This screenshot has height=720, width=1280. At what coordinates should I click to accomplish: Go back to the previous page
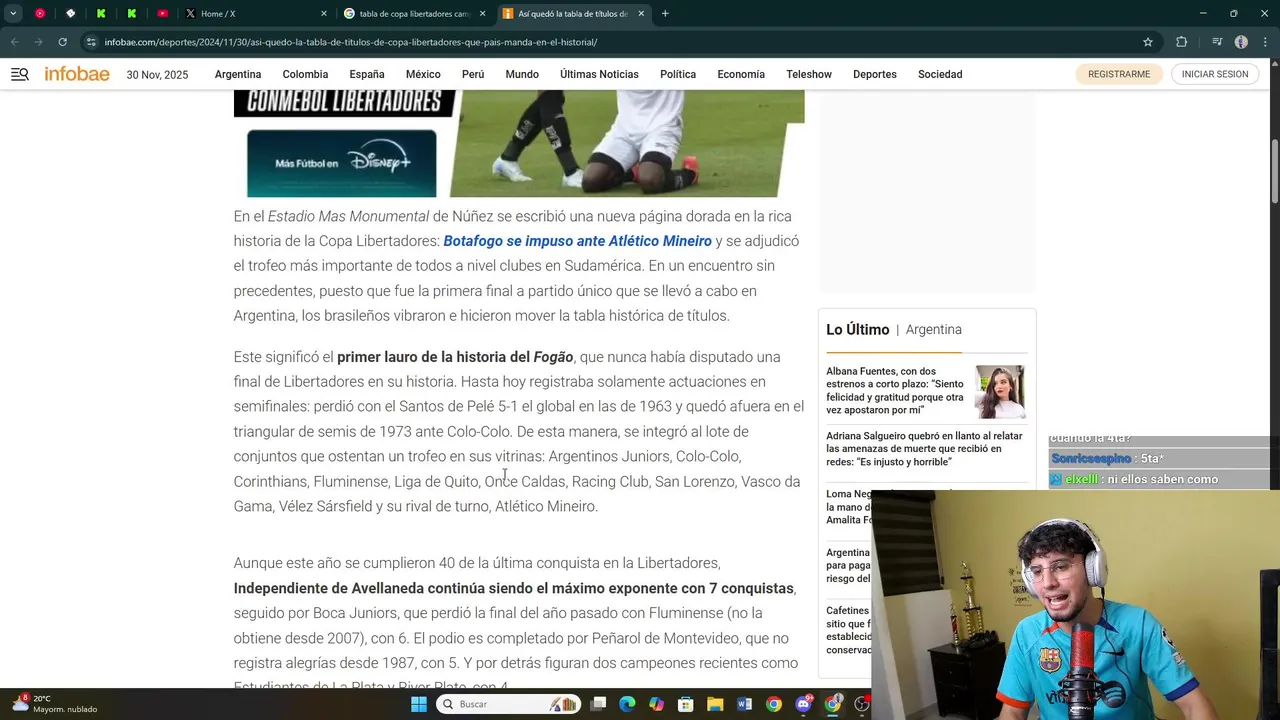tap(14, 42)
